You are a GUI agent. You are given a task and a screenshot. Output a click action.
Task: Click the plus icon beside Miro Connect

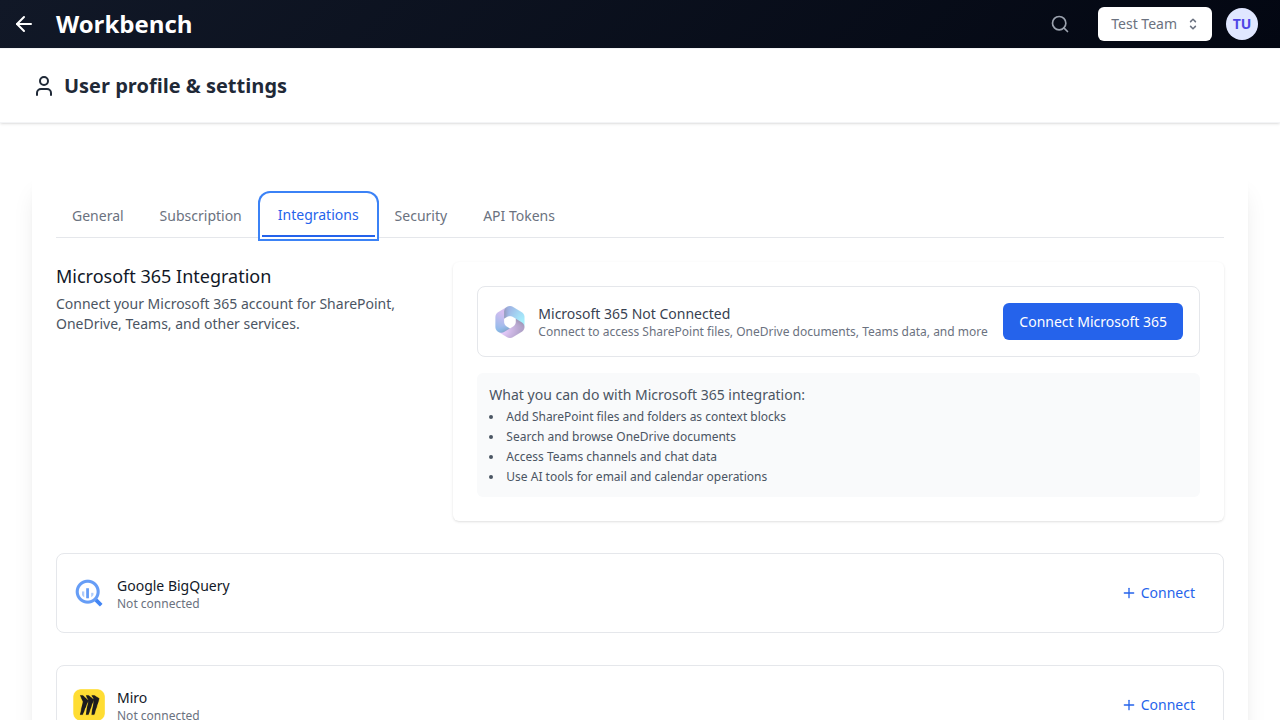click(x=1128, y=704)
